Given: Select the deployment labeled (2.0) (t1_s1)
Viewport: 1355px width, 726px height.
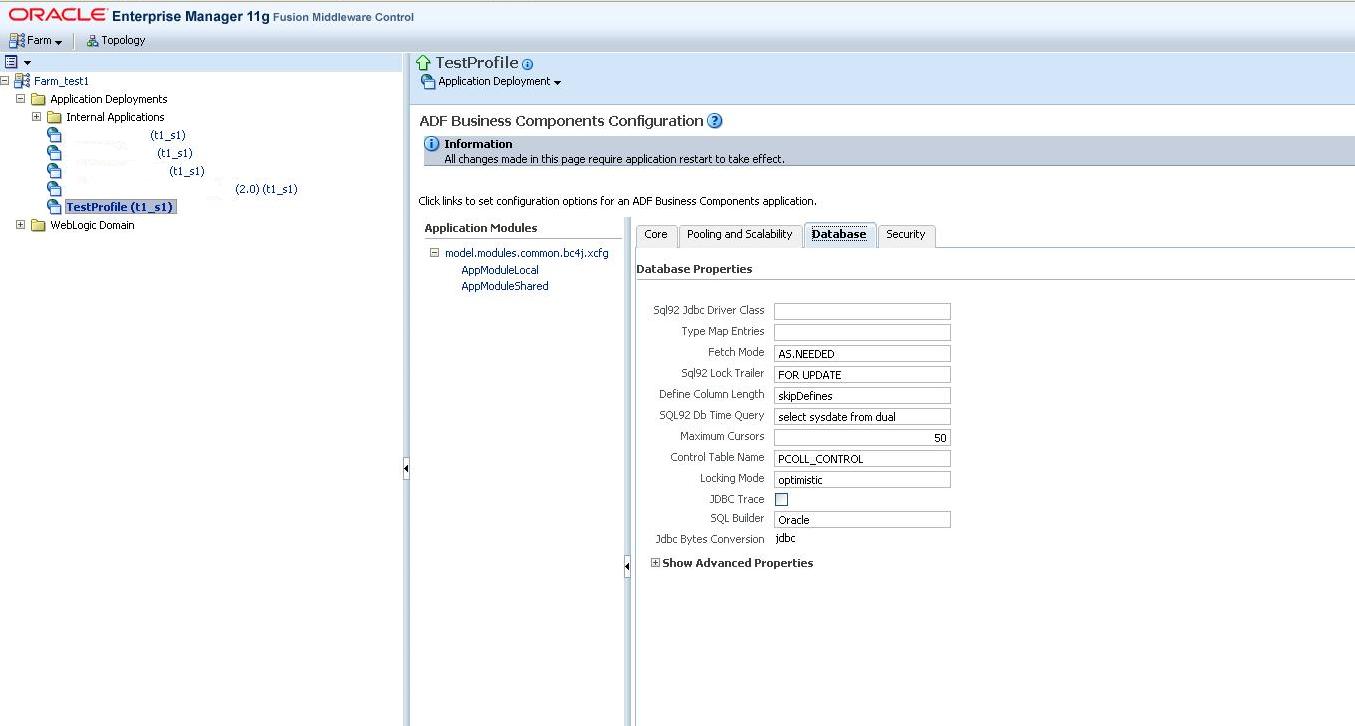Looking at the screenshot, I should click(x=266, y=189).
